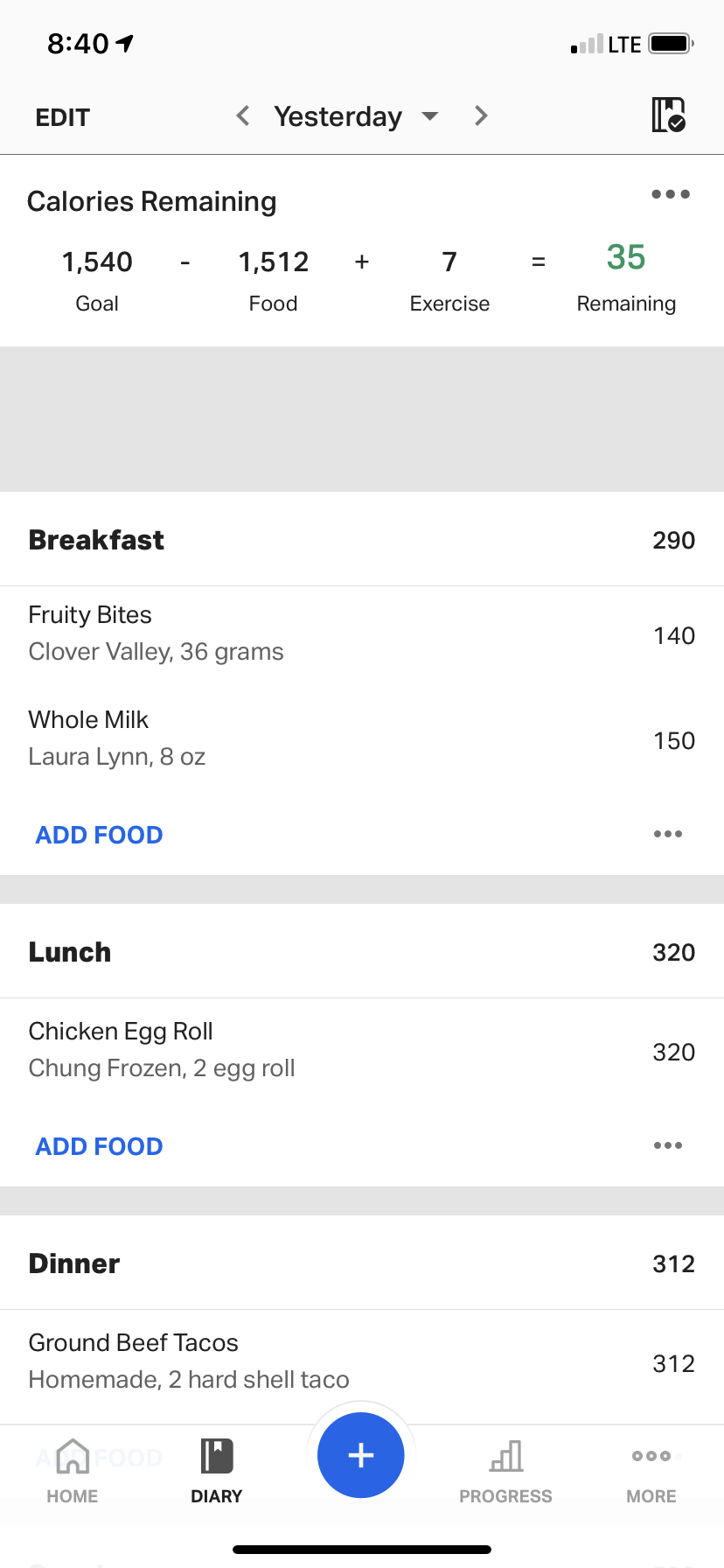Go to previous day arrow
724x1568 pixels.
point(243,115)
